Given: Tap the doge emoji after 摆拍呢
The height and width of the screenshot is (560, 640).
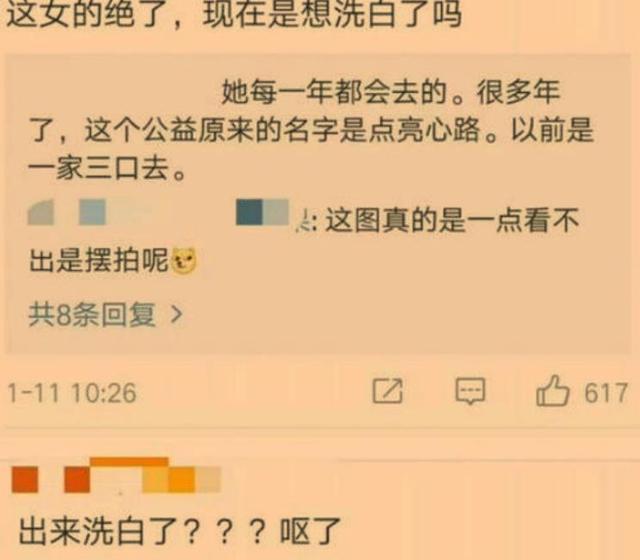Looking at the screenshot, I should pyautogui.click(x=184, y=260).
